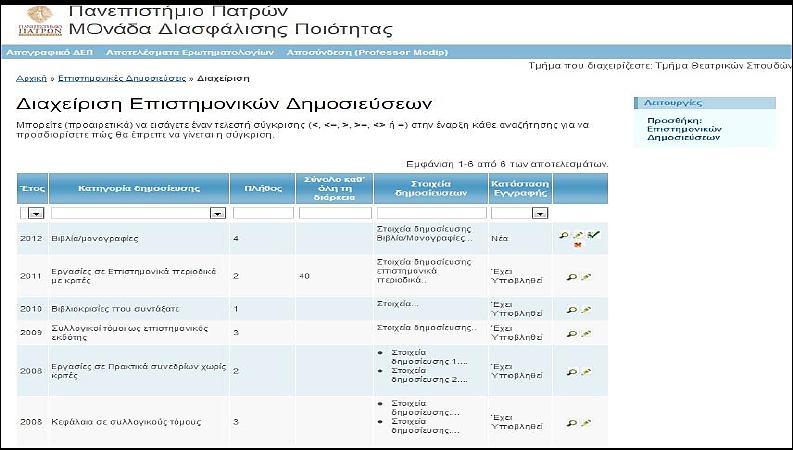Screen dimensions: 793x450
Task: Edit the 2012 Βιβλία/μονογραφίες entry pencil icon
Action: click(579, 235)
